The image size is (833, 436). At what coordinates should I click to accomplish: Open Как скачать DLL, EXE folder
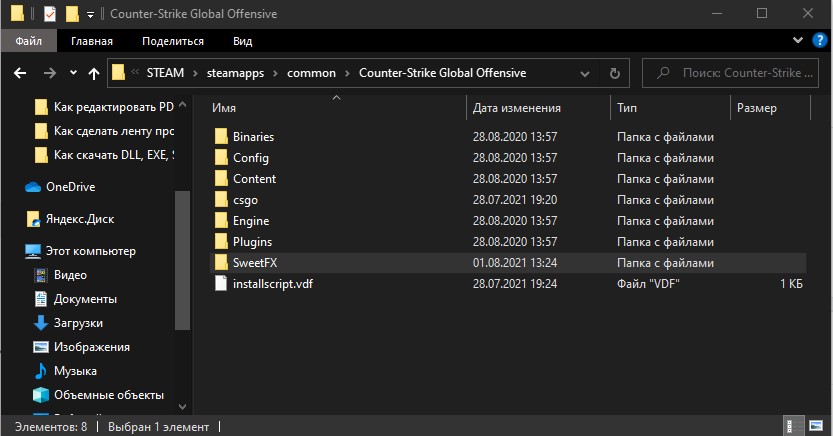[104, 155]
